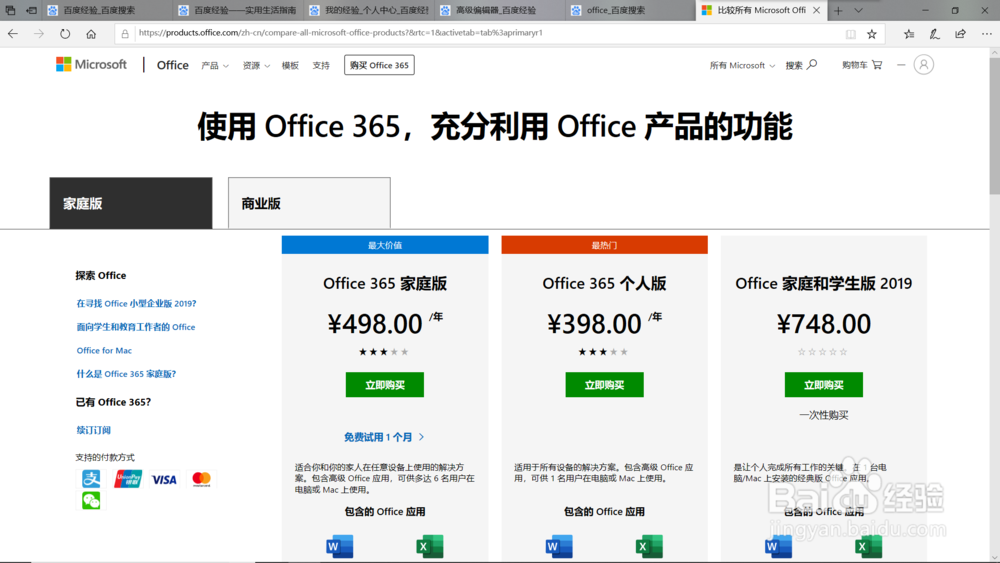The width and height of the screenshot is (1000, 563).
Task: Expand the 资源 dropdown menu
Action: [x=256, y=66]
